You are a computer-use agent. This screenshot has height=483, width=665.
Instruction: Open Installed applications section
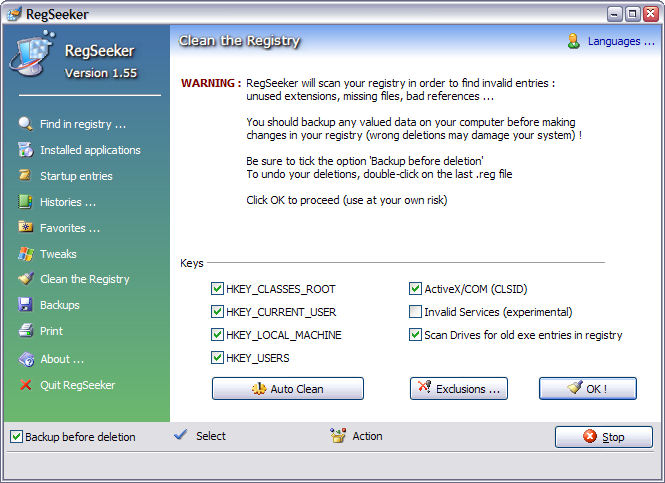(x=90, y=150)
